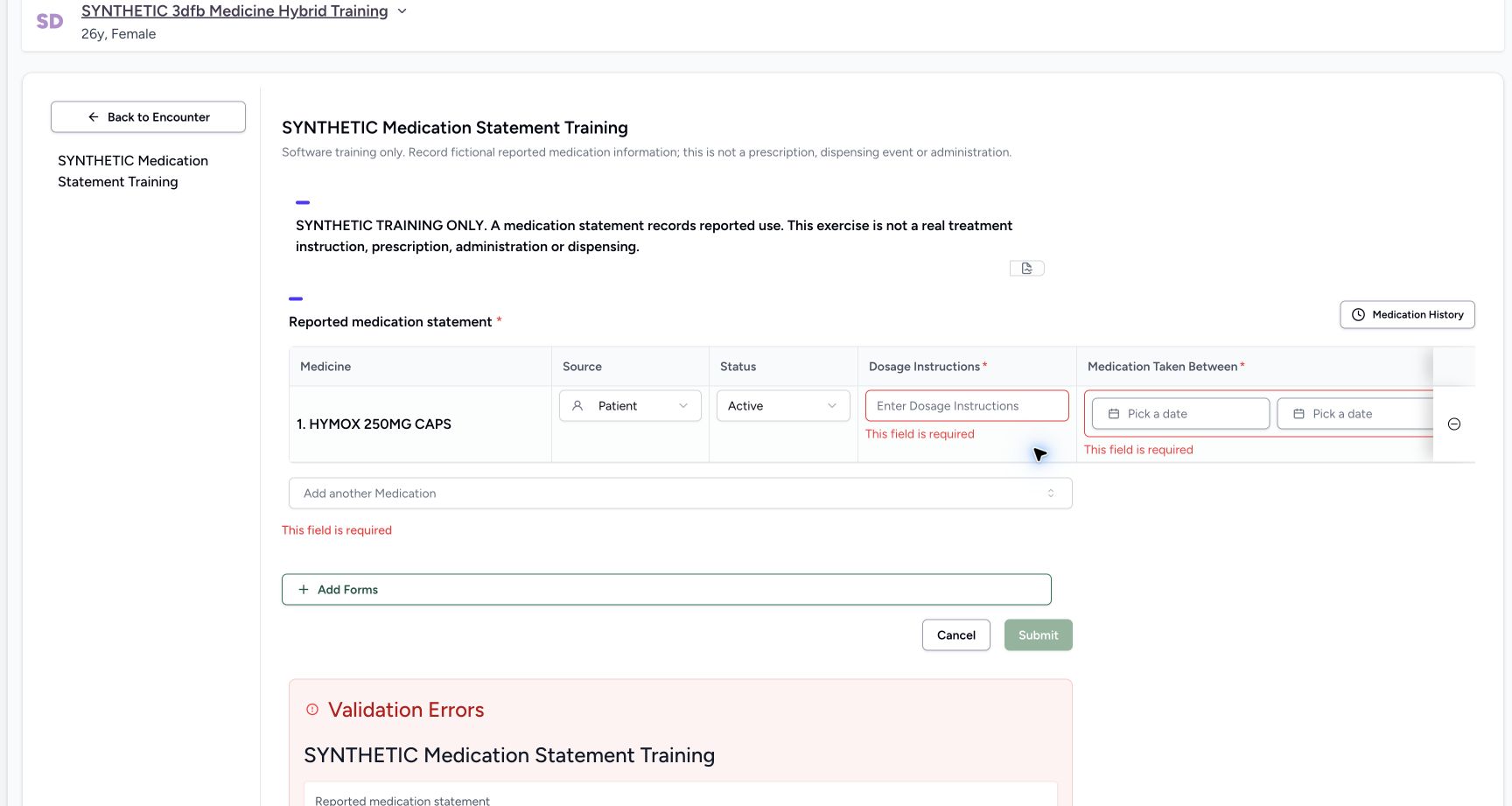Open the Source dropdown set to Patient
This screenshot has width=1512, height=806.
(630, 406)
